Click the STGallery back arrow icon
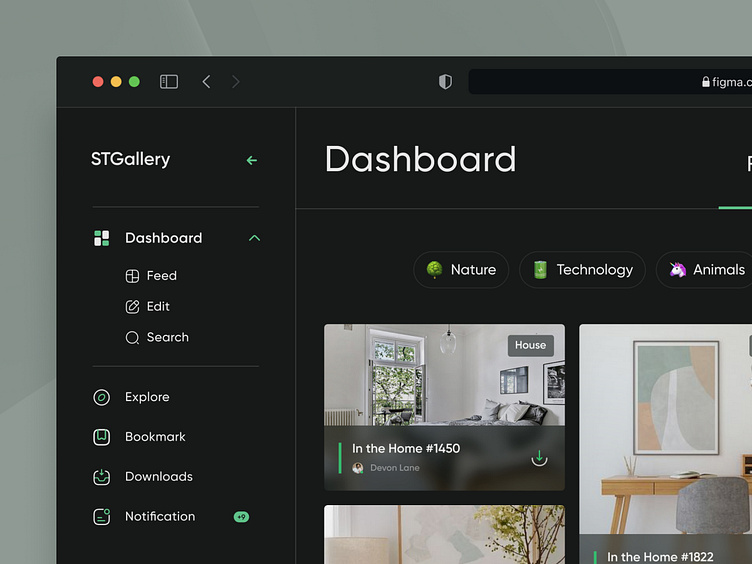This screenshot has height=564, width=752. [x=251, y=160]
